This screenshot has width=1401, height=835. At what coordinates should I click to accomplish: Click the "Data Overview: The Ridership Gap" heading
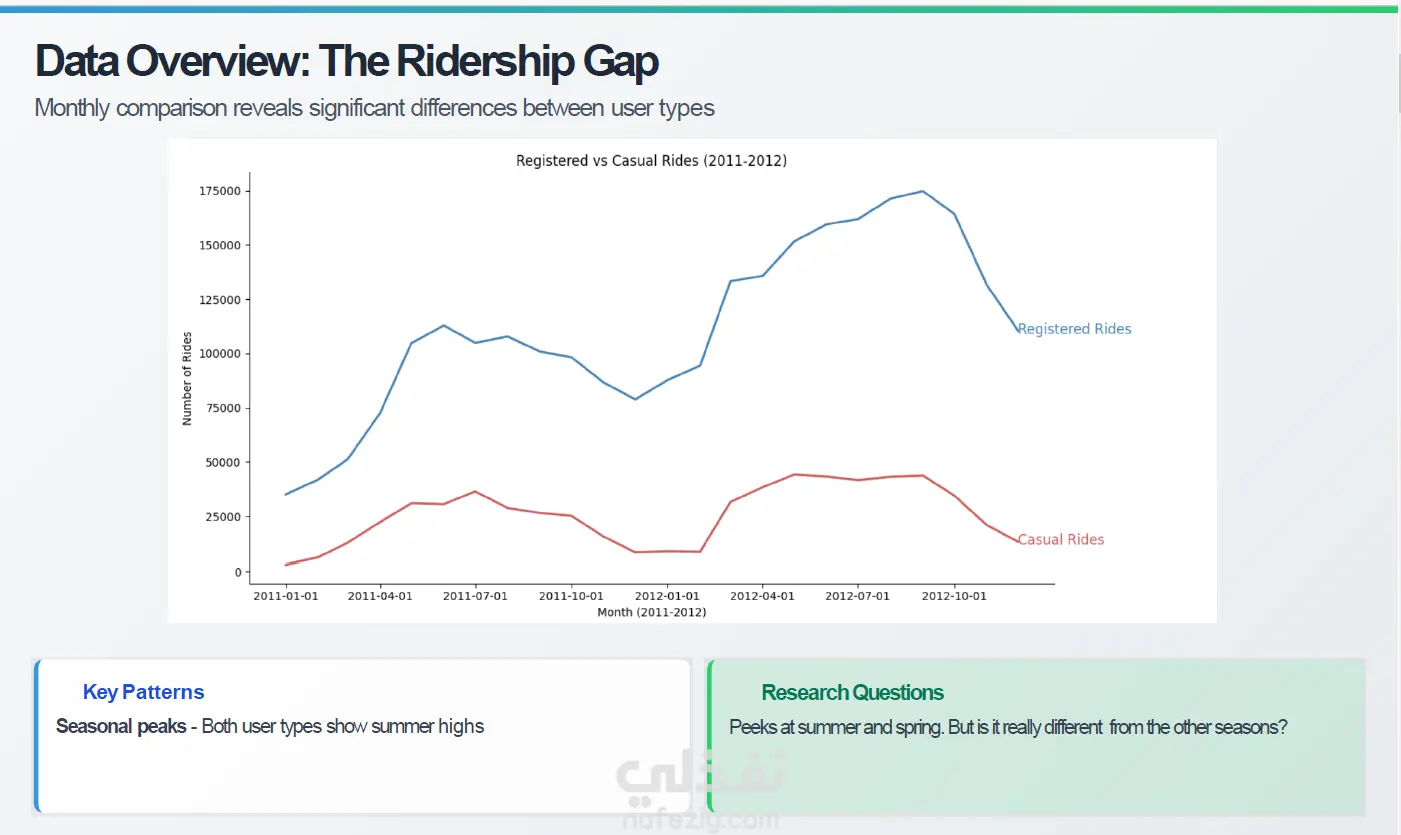point(346,62)
